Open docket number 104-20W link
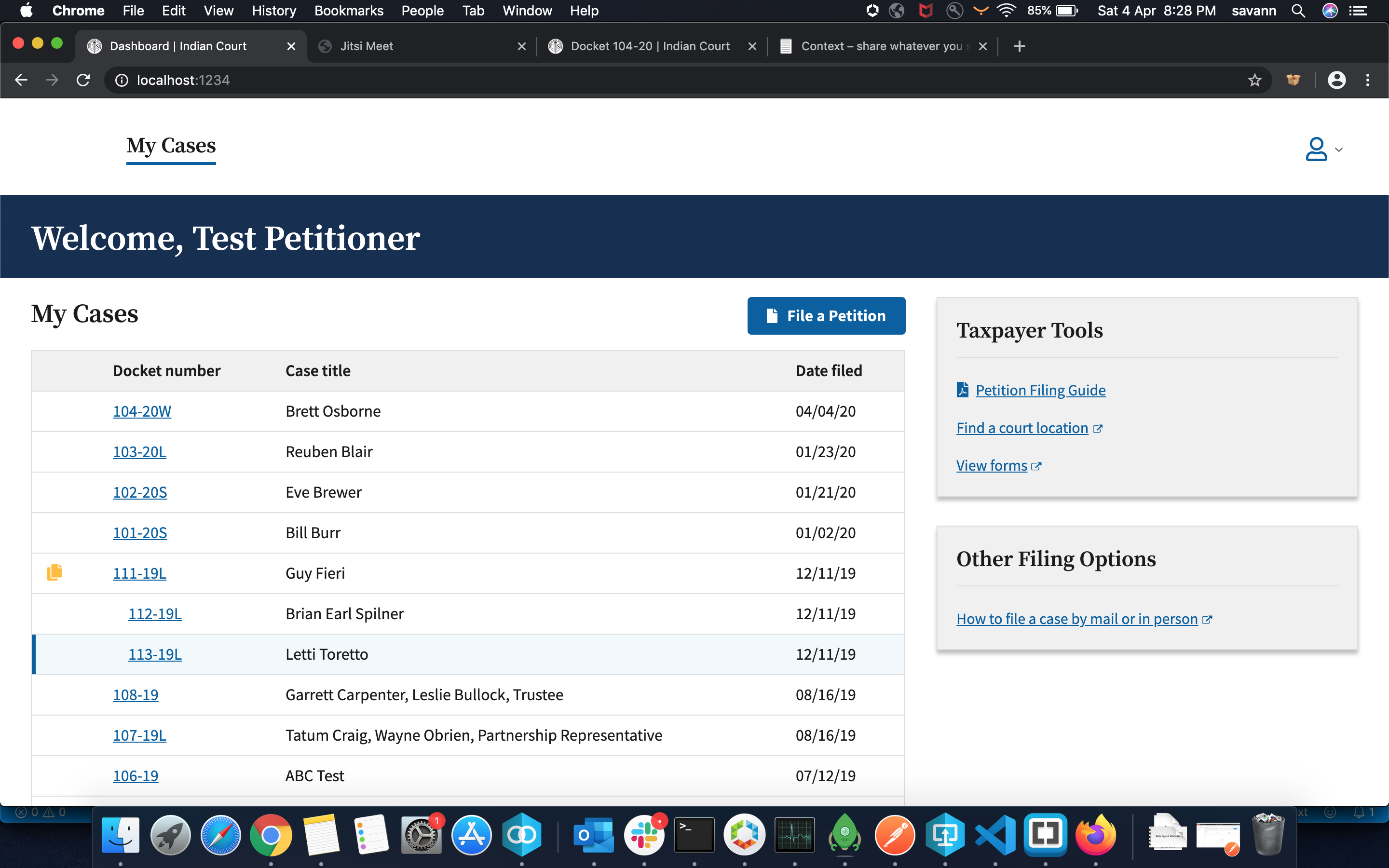Screen dimensions: 1389x868 [142, 411]
